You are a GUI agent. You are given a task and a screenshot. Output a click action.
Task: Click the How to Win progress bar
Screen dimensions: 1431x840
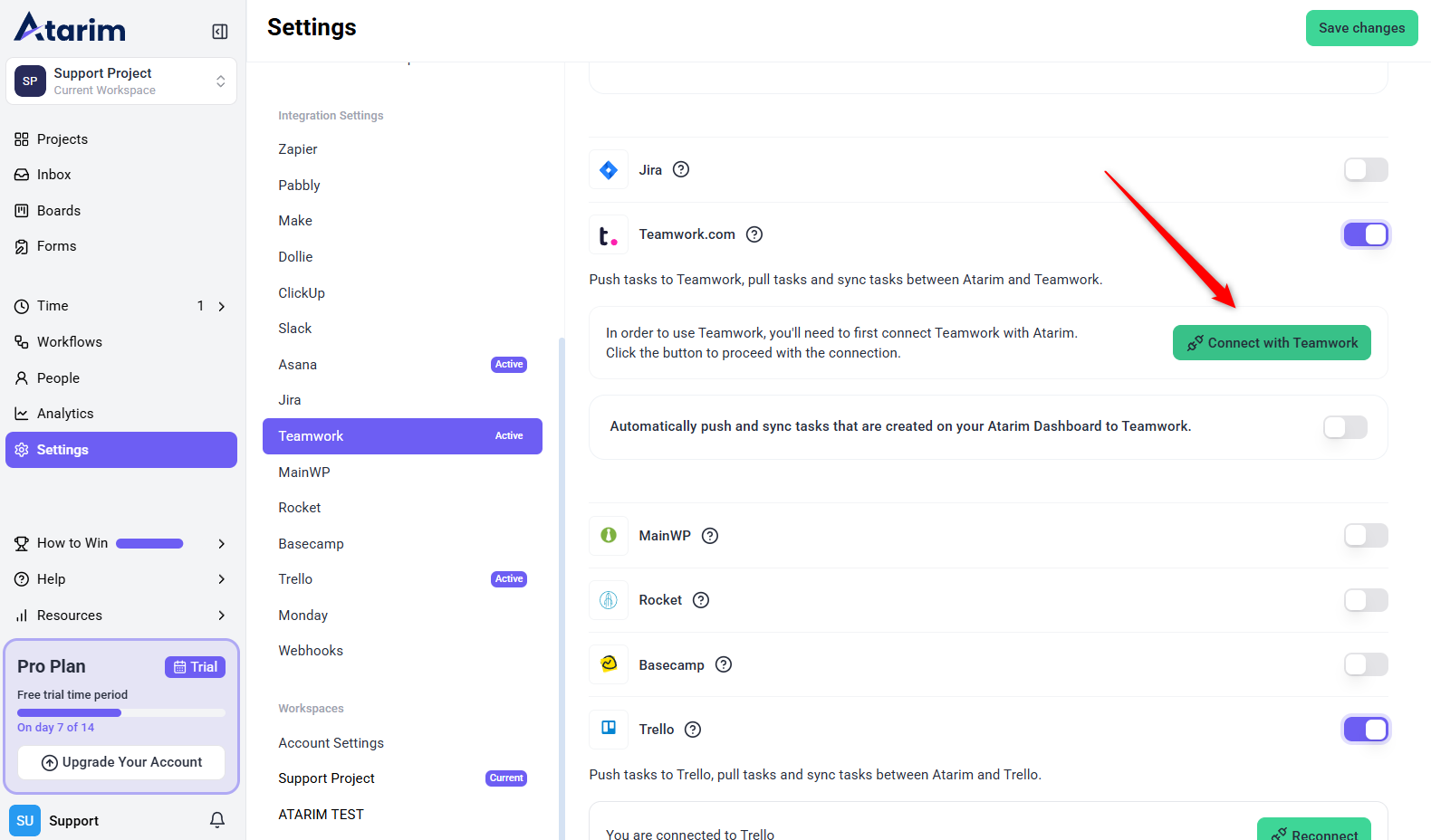point(149,544)
